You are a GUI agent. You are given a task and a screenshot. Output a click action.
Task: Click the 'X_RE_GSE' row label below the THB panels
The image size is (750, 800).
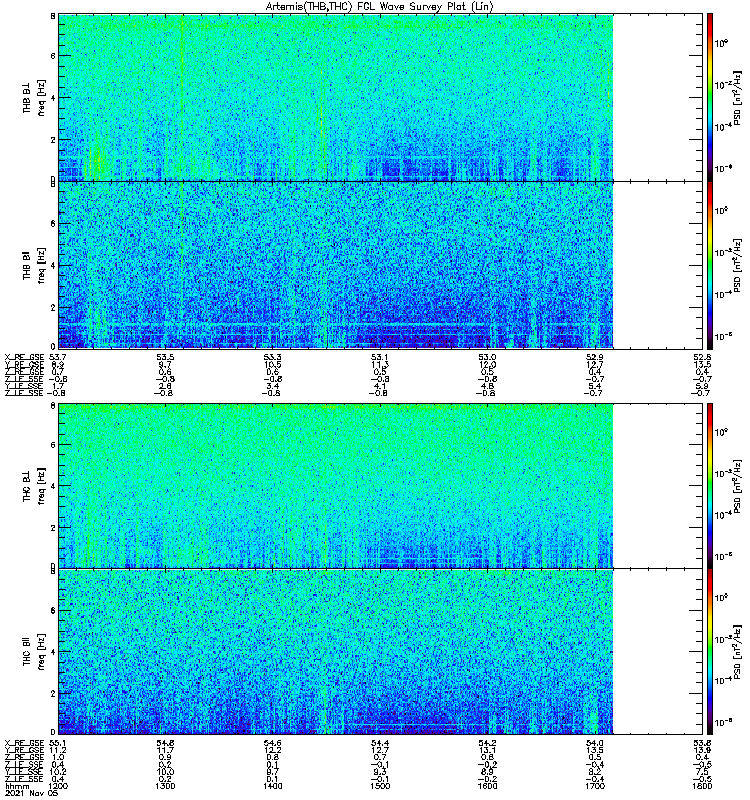pos(24,357)
